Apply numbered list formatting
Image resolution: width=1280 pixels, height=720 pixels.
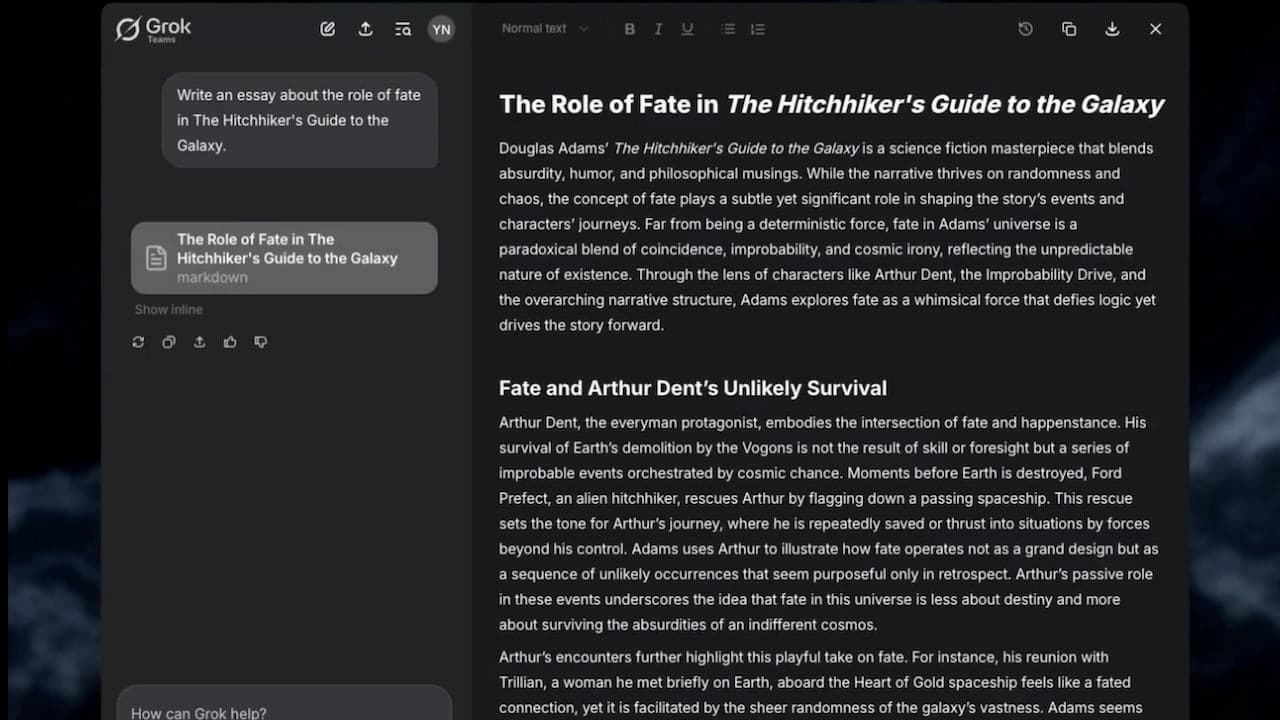(x=757, y=29)
